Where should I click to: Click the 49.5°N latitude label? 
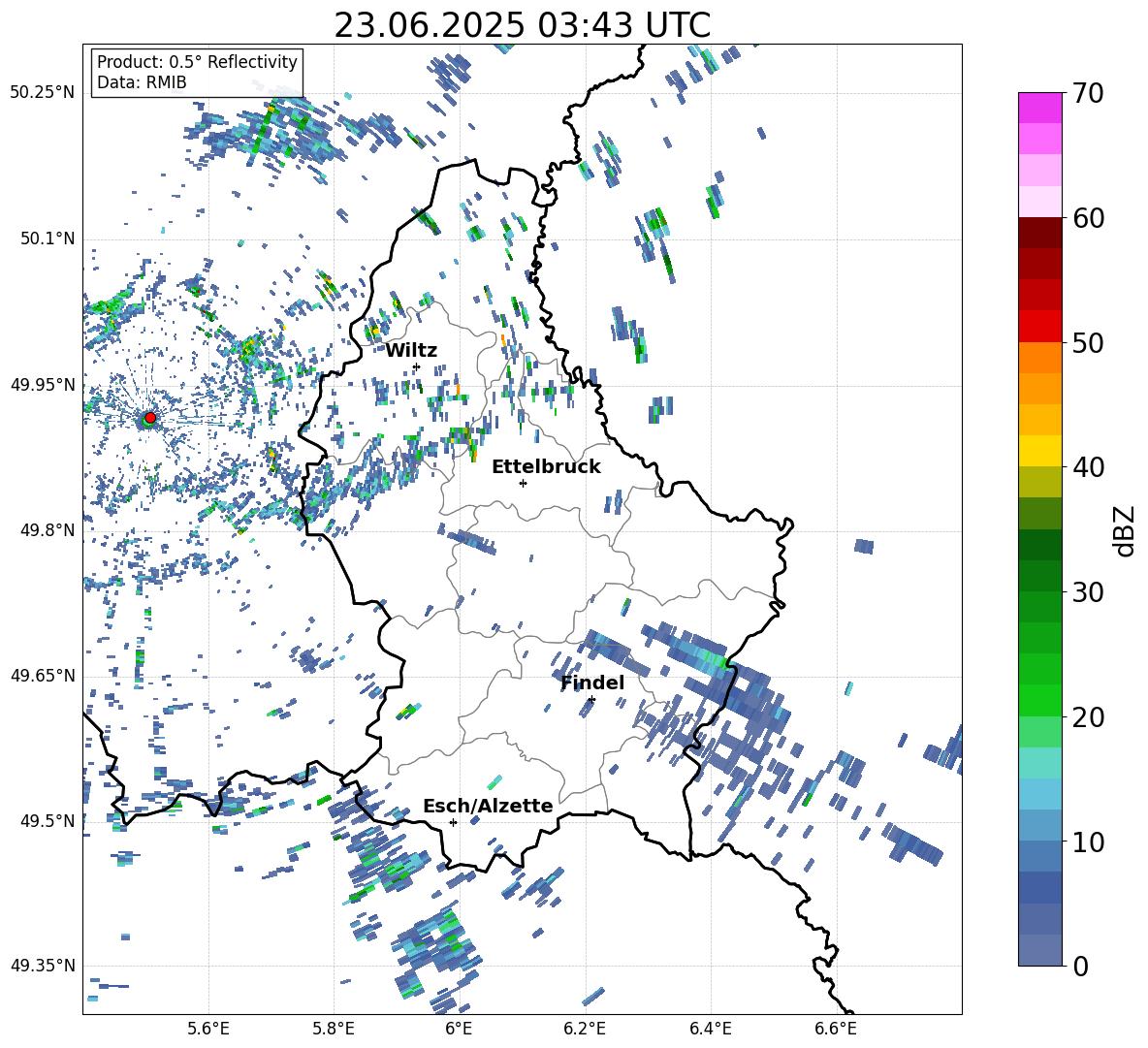tap(47, 820)
